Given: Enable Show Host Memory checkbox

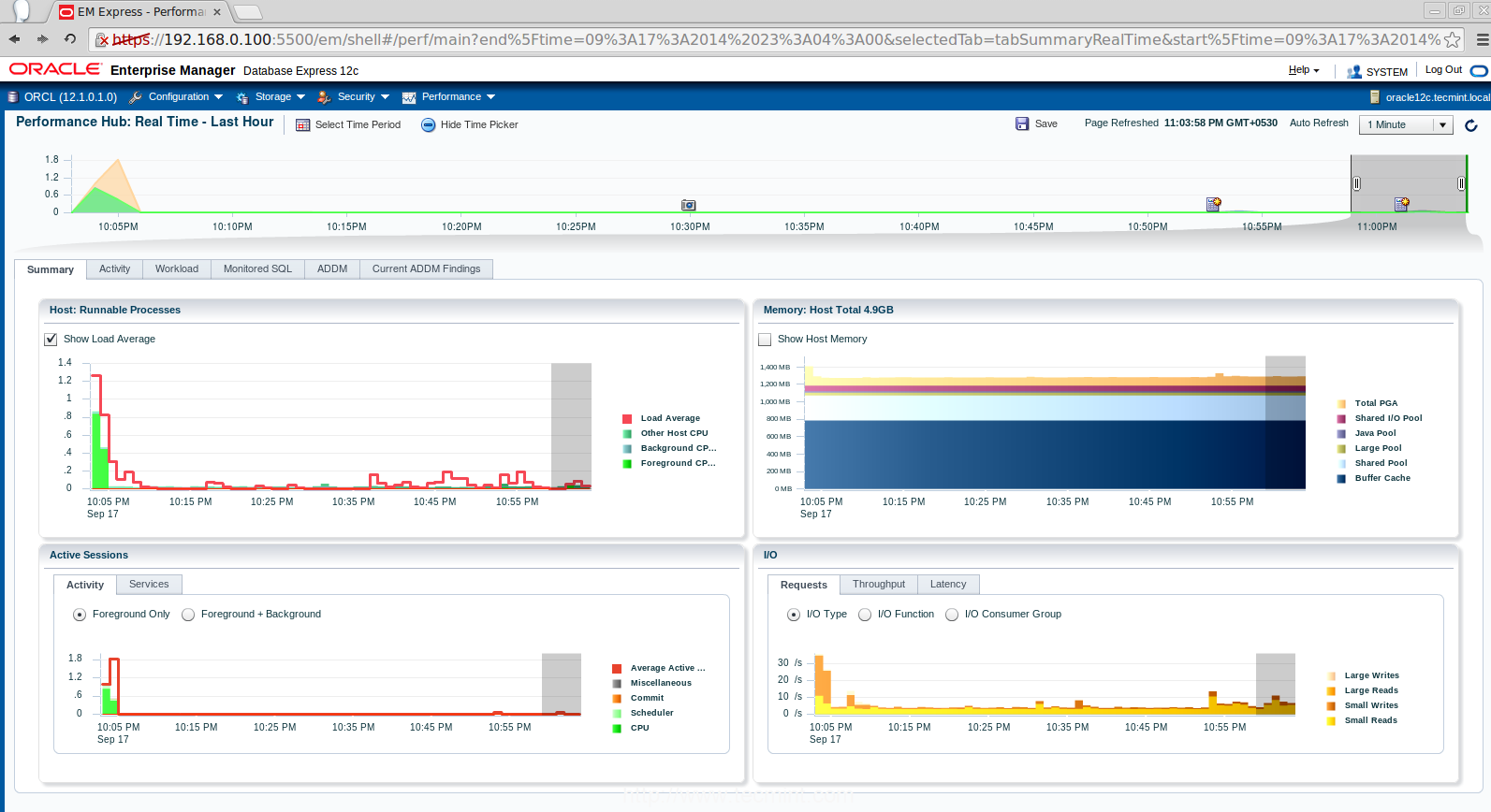Looking at the screenshot, I should [x=766, y=340].
